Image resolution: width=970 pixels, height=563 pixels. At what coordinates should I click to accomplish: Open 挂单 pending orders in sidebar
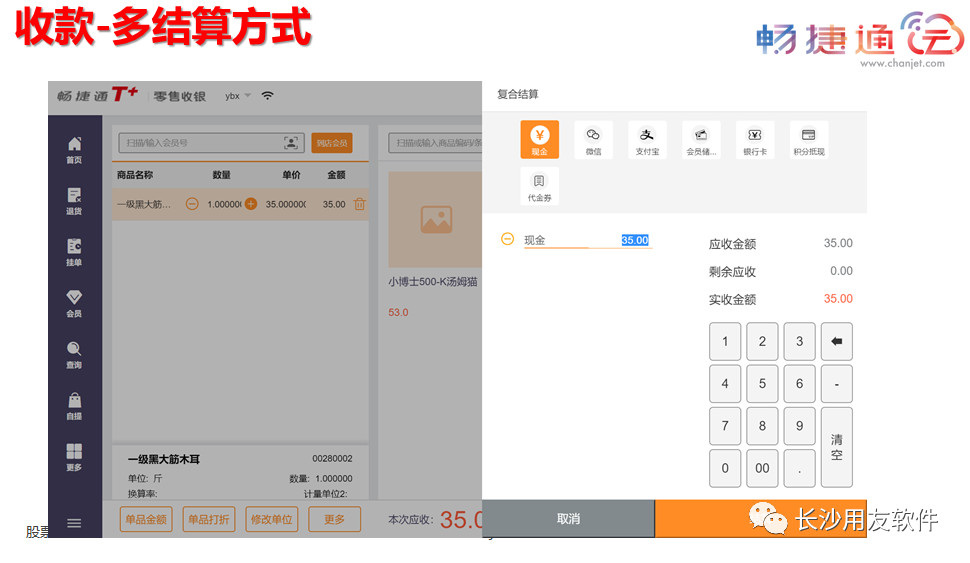coord(74,252)
